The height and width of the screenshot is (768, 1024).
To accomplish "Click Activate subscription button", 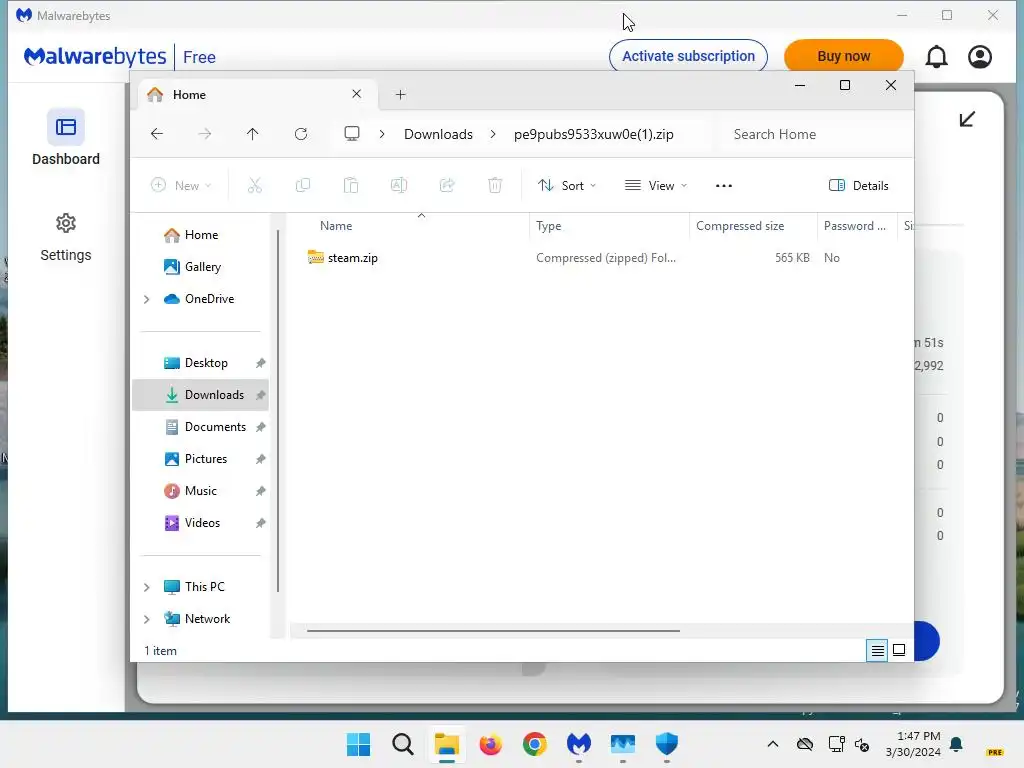I will pyautogui.click(x=688, y=56).
